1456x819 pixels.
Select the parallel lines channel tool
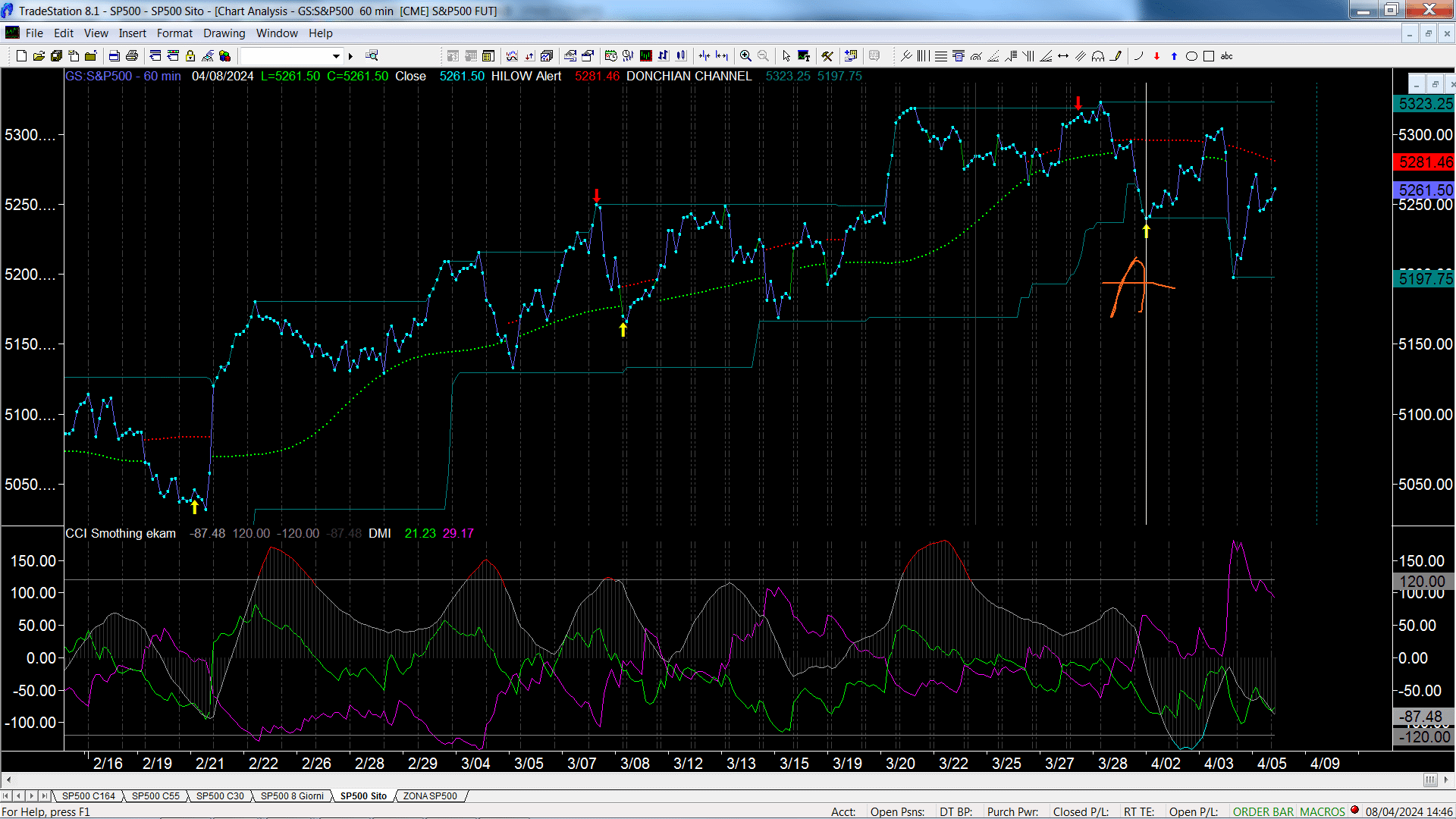click(x=1081, y=56)
